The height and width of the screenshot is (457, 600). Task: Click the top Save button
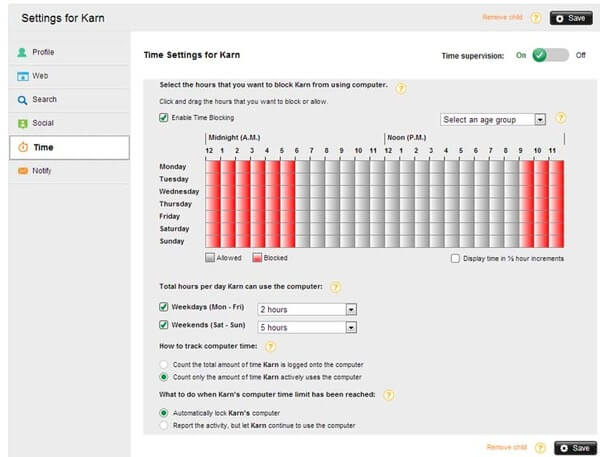coord(572,18)
